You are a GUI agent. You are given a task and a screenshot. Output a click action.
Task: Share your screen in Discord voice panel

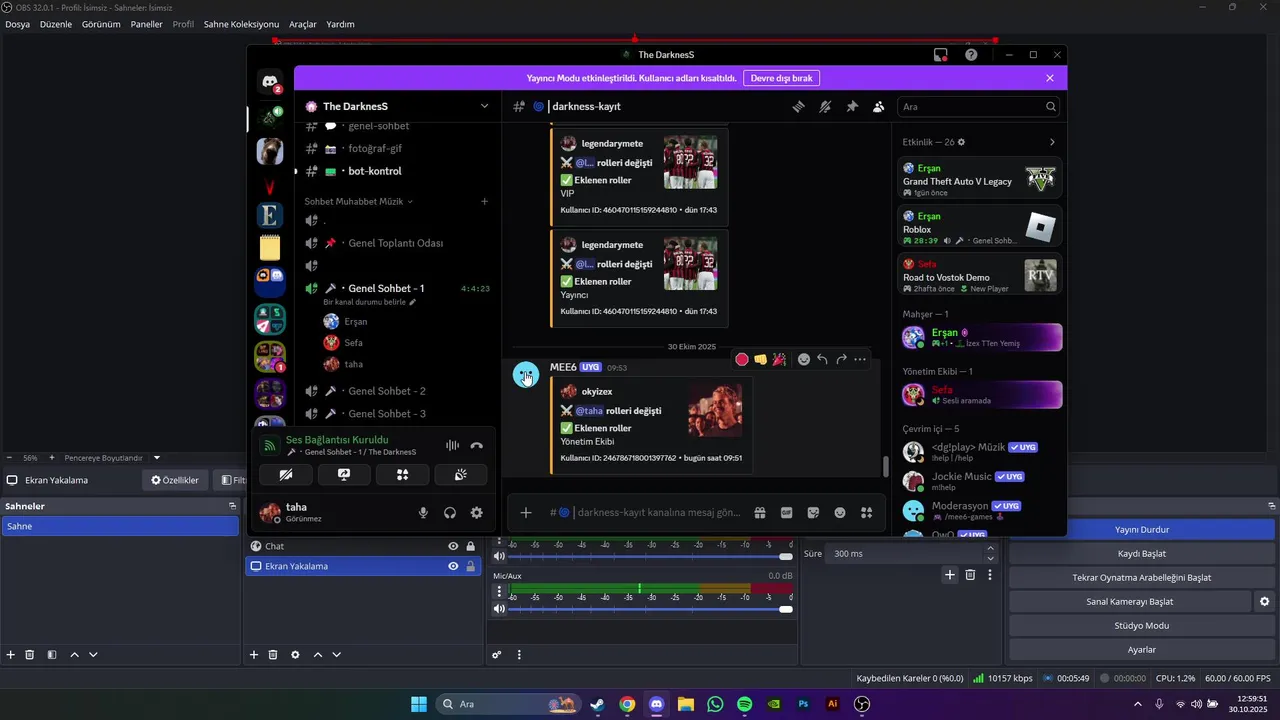(344, 475)
